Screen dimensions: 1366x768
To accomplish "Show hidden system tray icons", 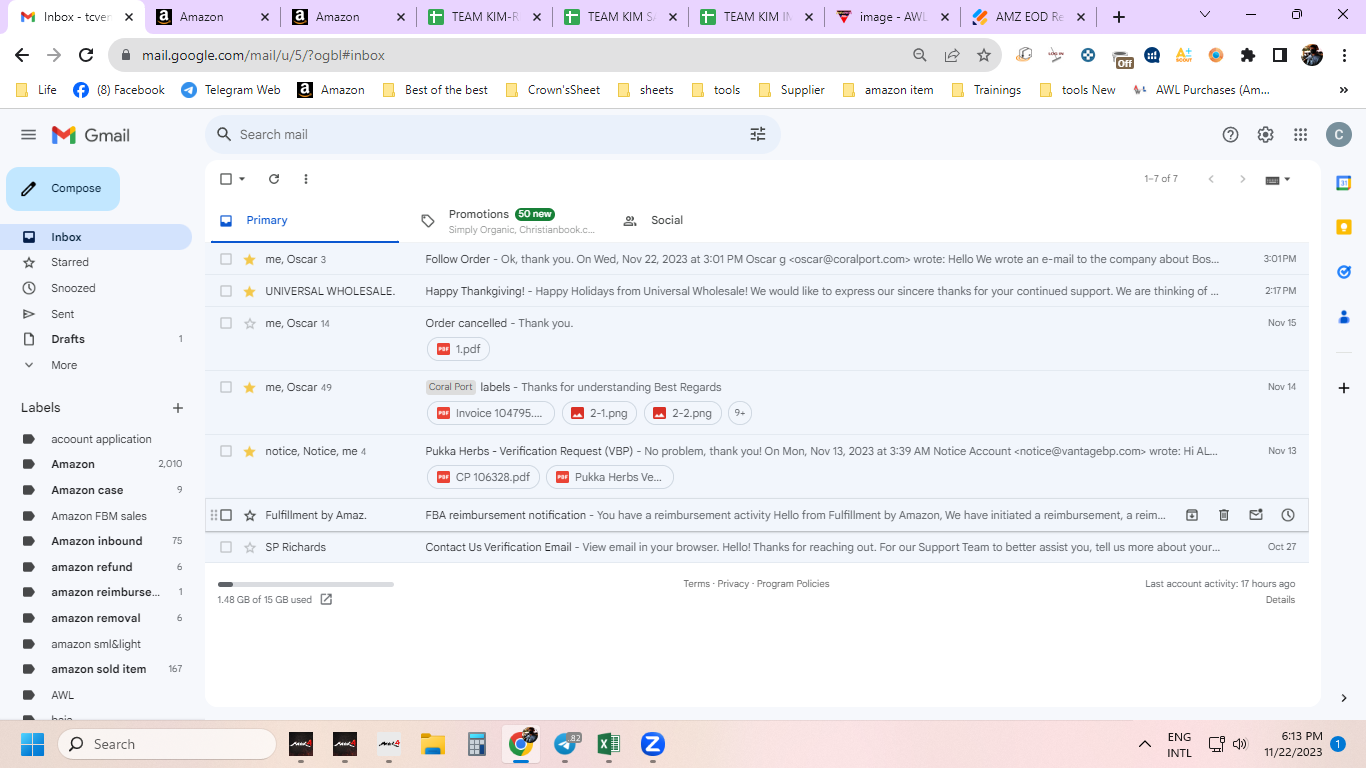I will 1145,744.
